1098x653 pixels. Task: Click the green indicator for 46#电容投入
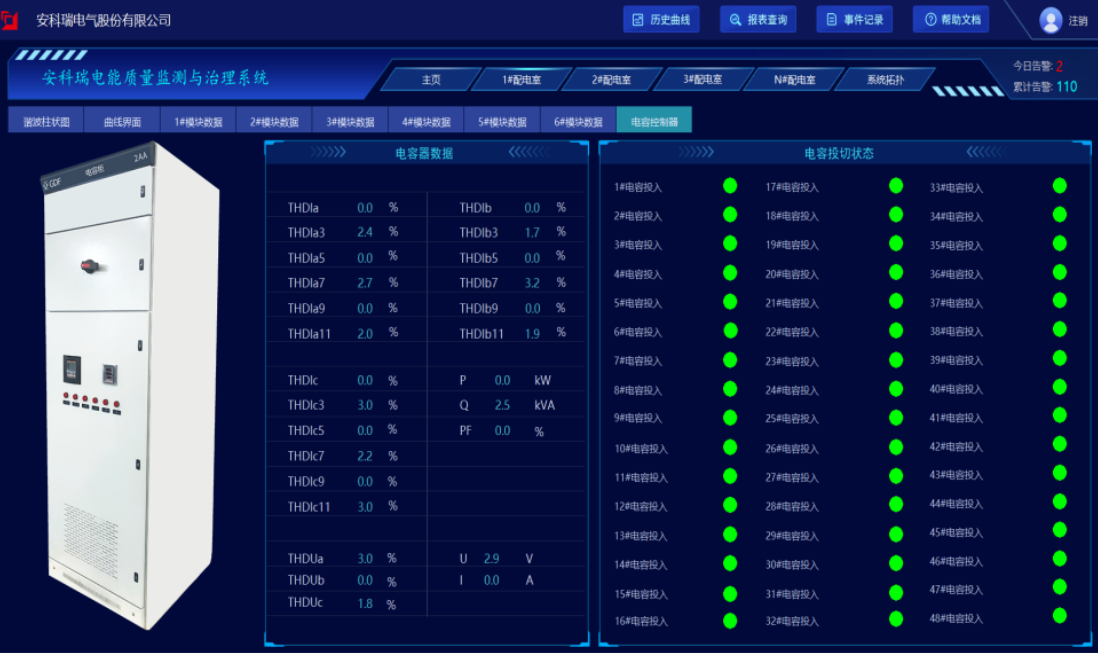coord(1059,559)
